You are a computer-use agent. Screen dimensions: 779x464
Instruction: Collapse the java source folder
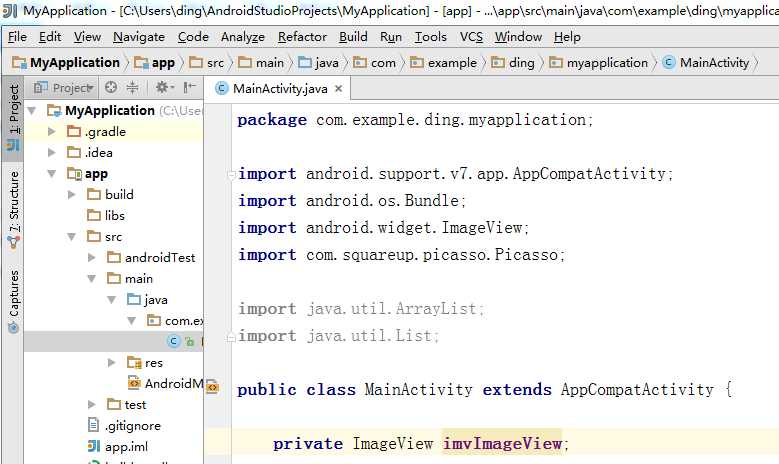(111, 300)
